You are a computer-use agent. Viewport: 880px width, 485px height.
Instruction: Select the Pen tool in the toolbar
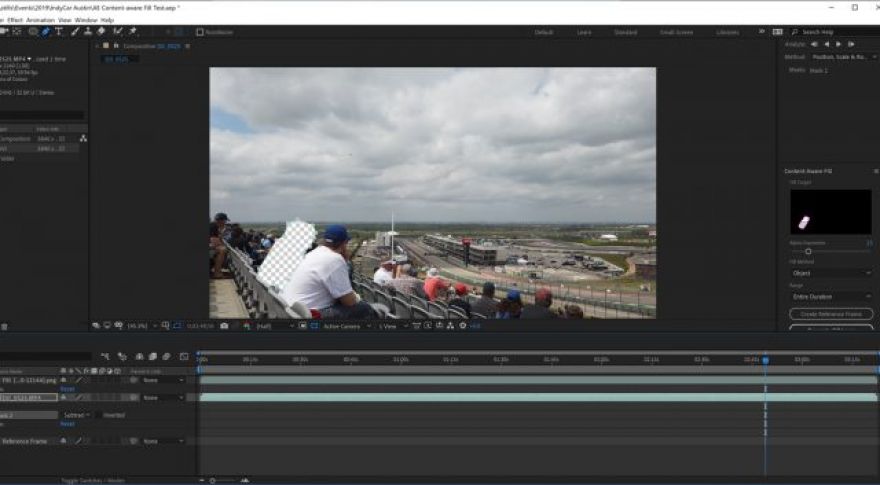tap(46, 32)
